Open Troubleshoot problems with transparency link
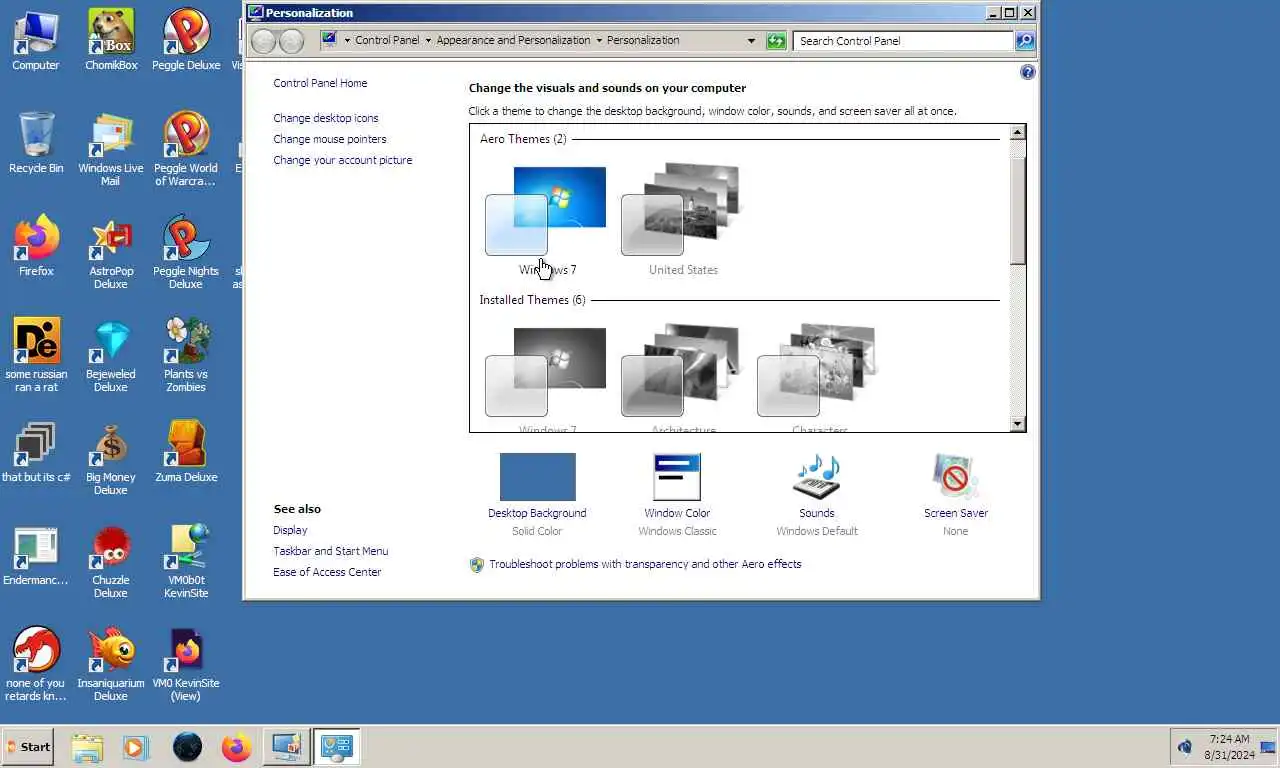This screenshot has height=768, width=1280. 645,564
